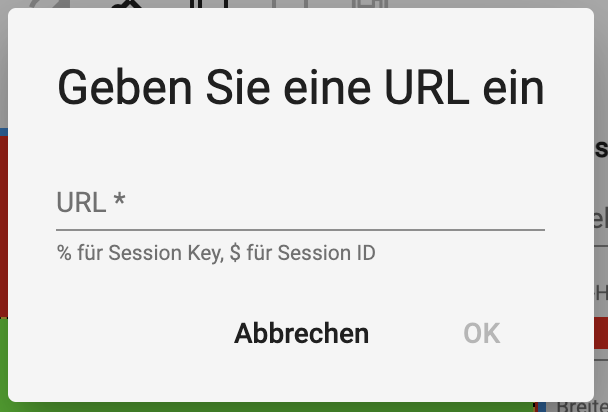
Task: Click the light gray bars icon above dialog
Action: tap(290, 3)
